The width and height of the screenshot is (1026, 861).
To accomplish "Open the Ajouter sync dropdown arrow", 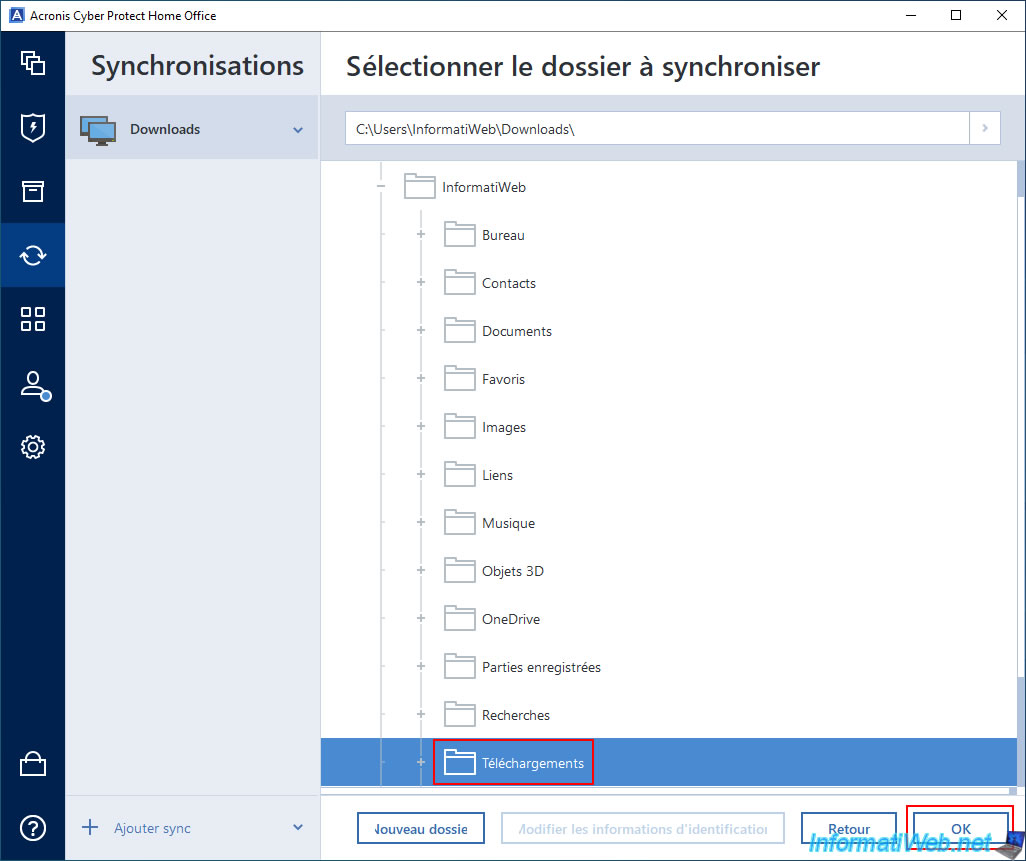I will coord(298,828).
